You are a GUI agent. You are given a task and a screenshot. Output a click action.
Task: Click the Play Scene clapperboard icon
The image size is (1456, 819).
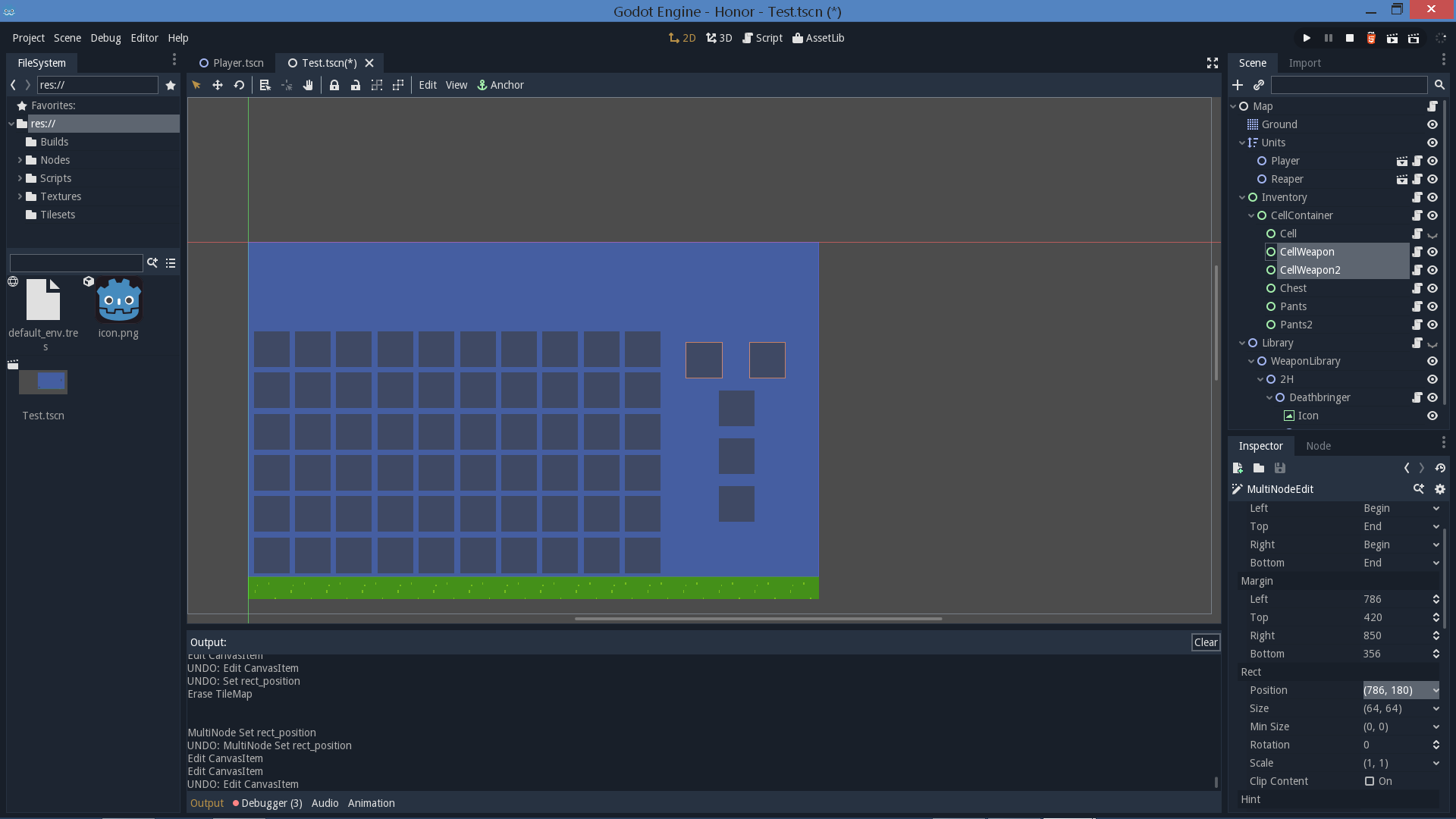tap(1392, 38)
